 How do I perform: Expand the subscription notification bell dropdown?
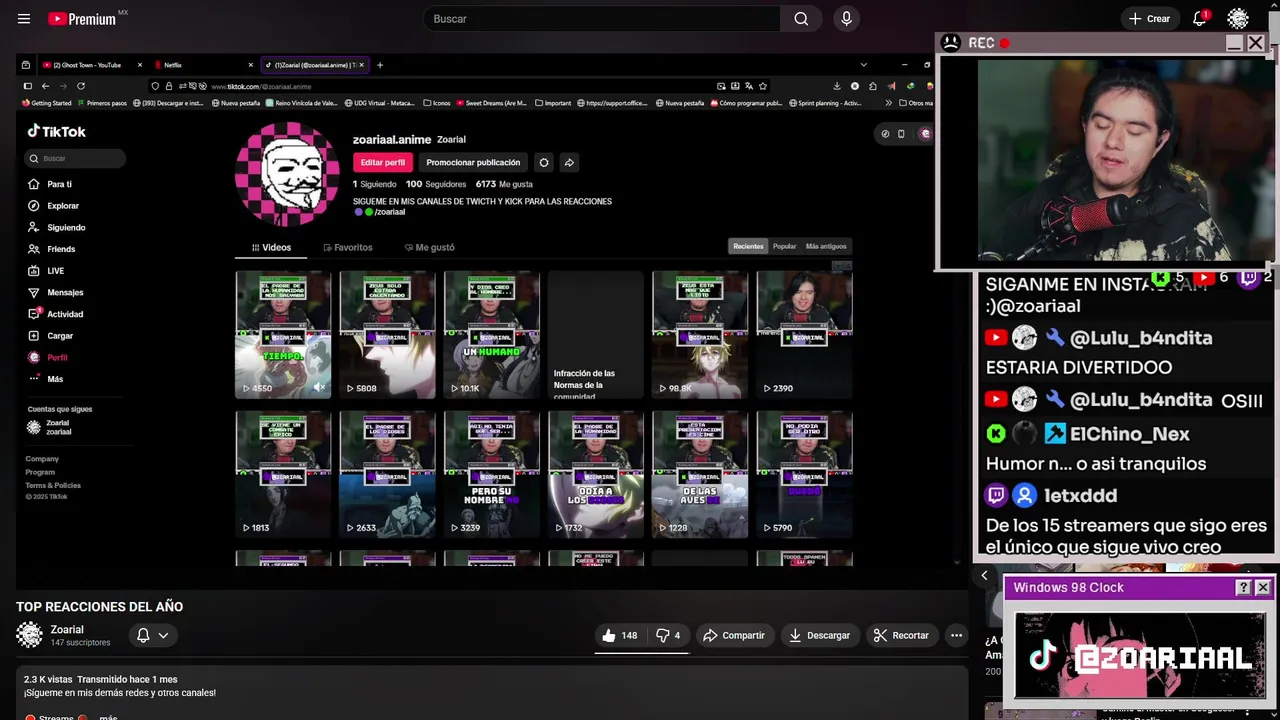point(152,635)
